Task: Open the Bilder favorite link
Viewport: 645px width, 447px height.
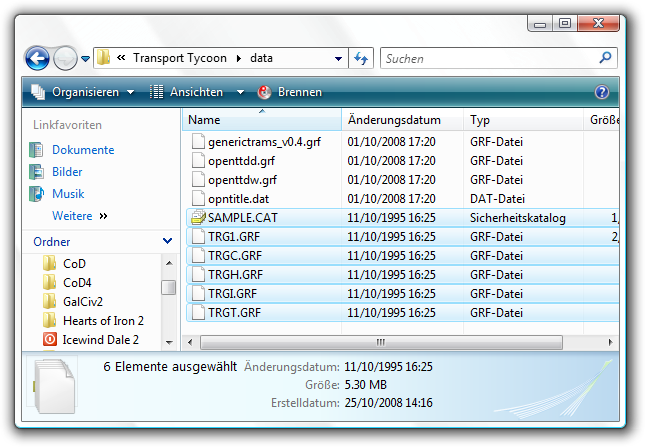Action: tap(67, 172)
